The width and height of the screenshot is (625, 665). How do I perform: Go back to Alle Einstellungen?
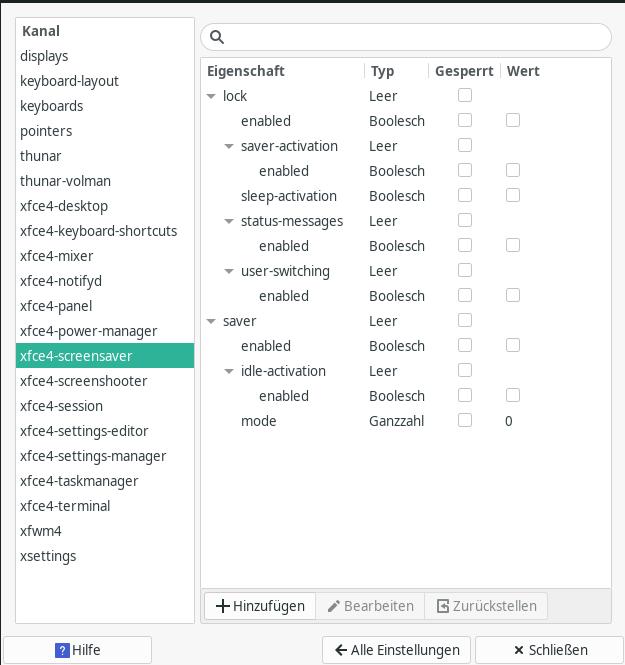(396, 650)
